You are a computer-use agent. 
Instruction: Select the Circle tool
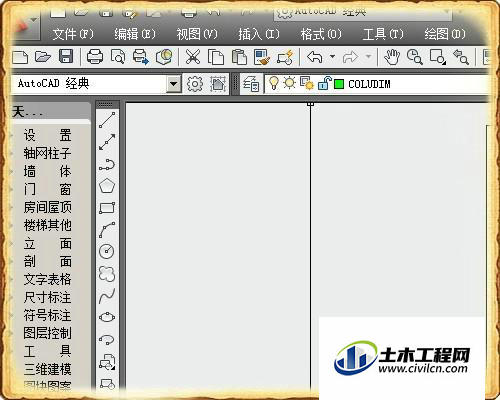tap(107, 251)
